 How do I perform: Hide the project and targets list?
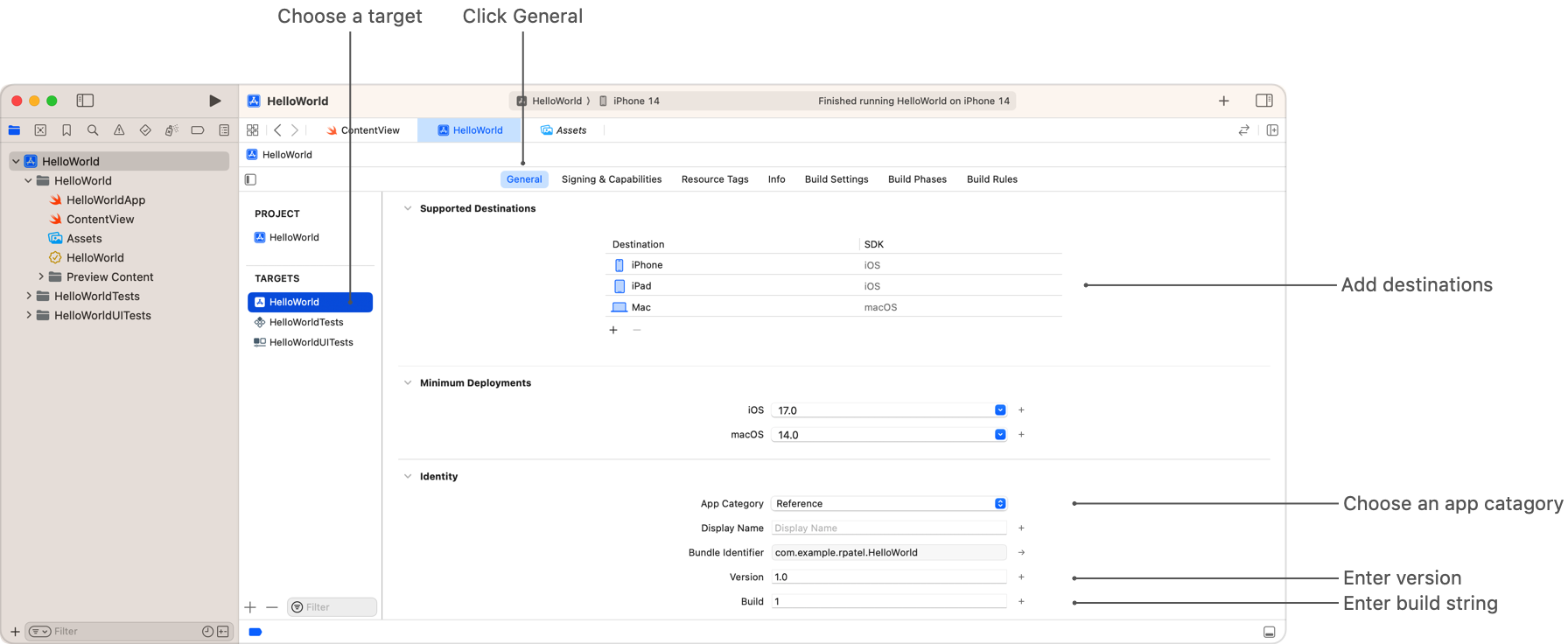tap(251, 179)
